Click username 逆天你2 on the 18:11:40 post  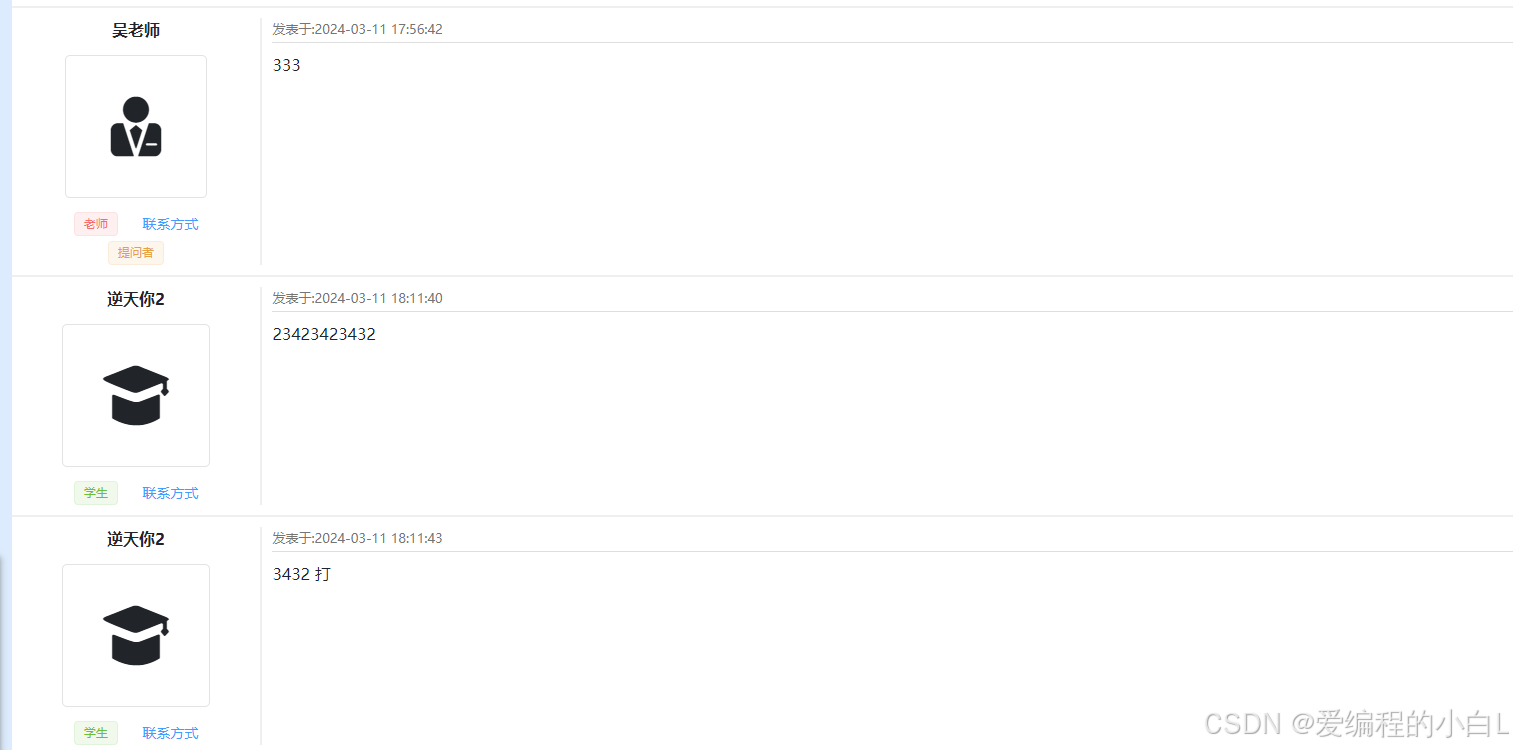tap(136, 300)
